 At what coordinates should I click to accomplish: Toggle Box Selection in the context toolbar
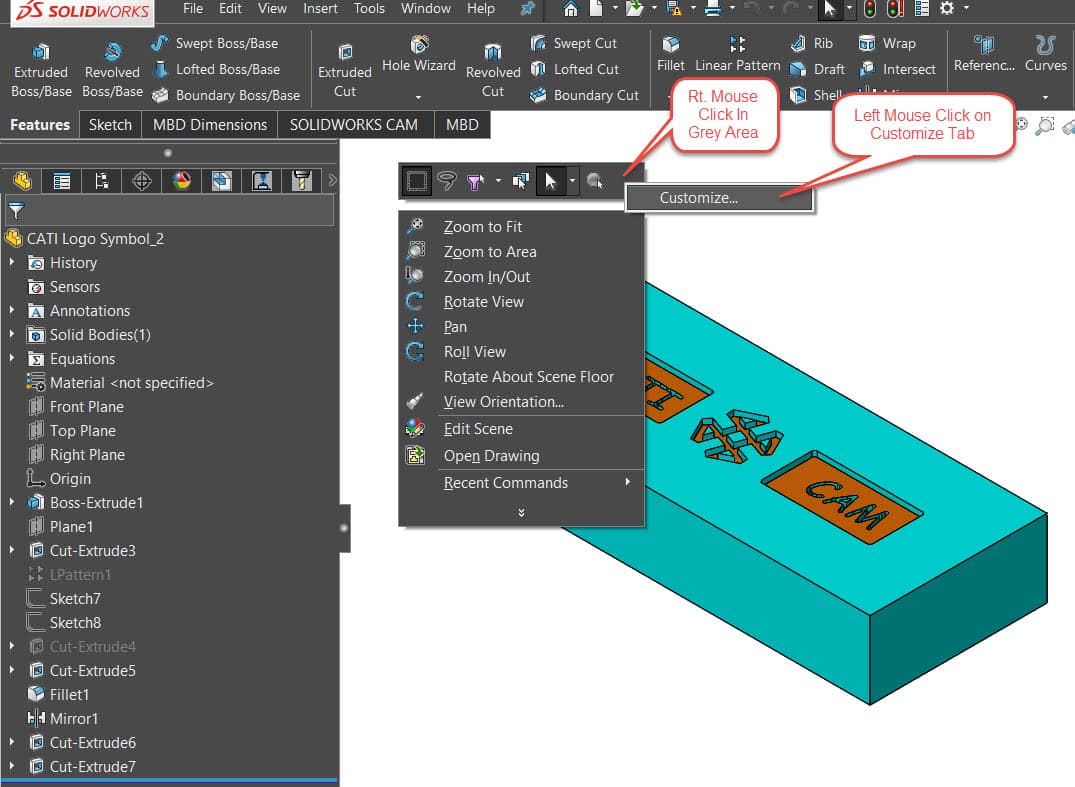point(417,181)
